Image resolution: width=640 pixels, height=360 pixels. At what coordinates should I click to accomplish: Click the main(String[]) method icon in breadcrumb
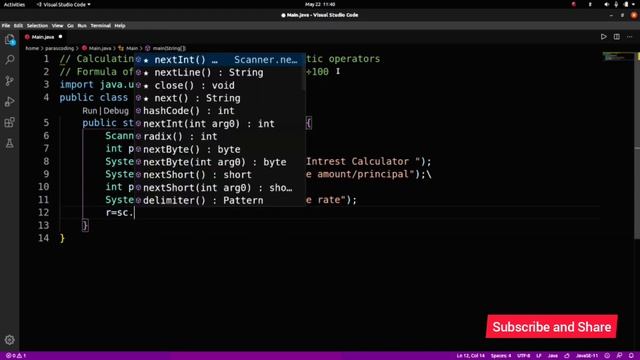point(148,48)
